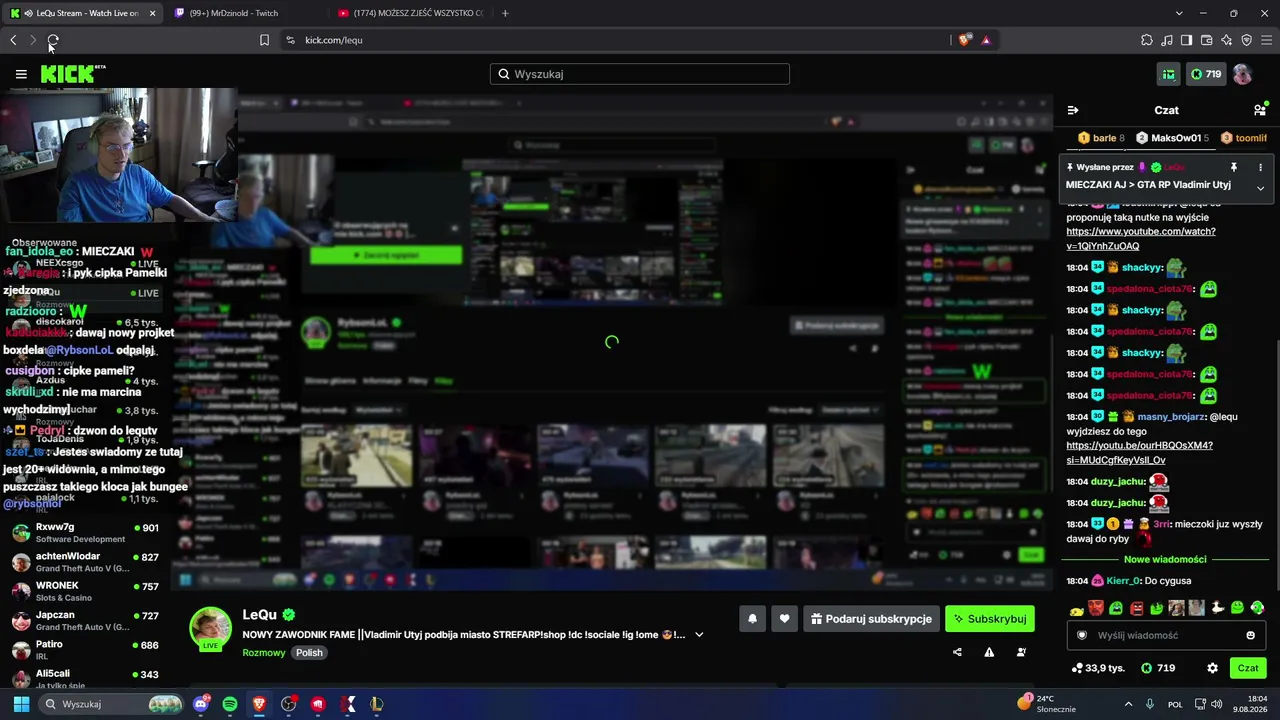Image resolution: width=1280 pixels, height=720 pixels.
Task: Open OBS Studio from the taskbar
Action: pyautogui.click(x=288, y=704)
